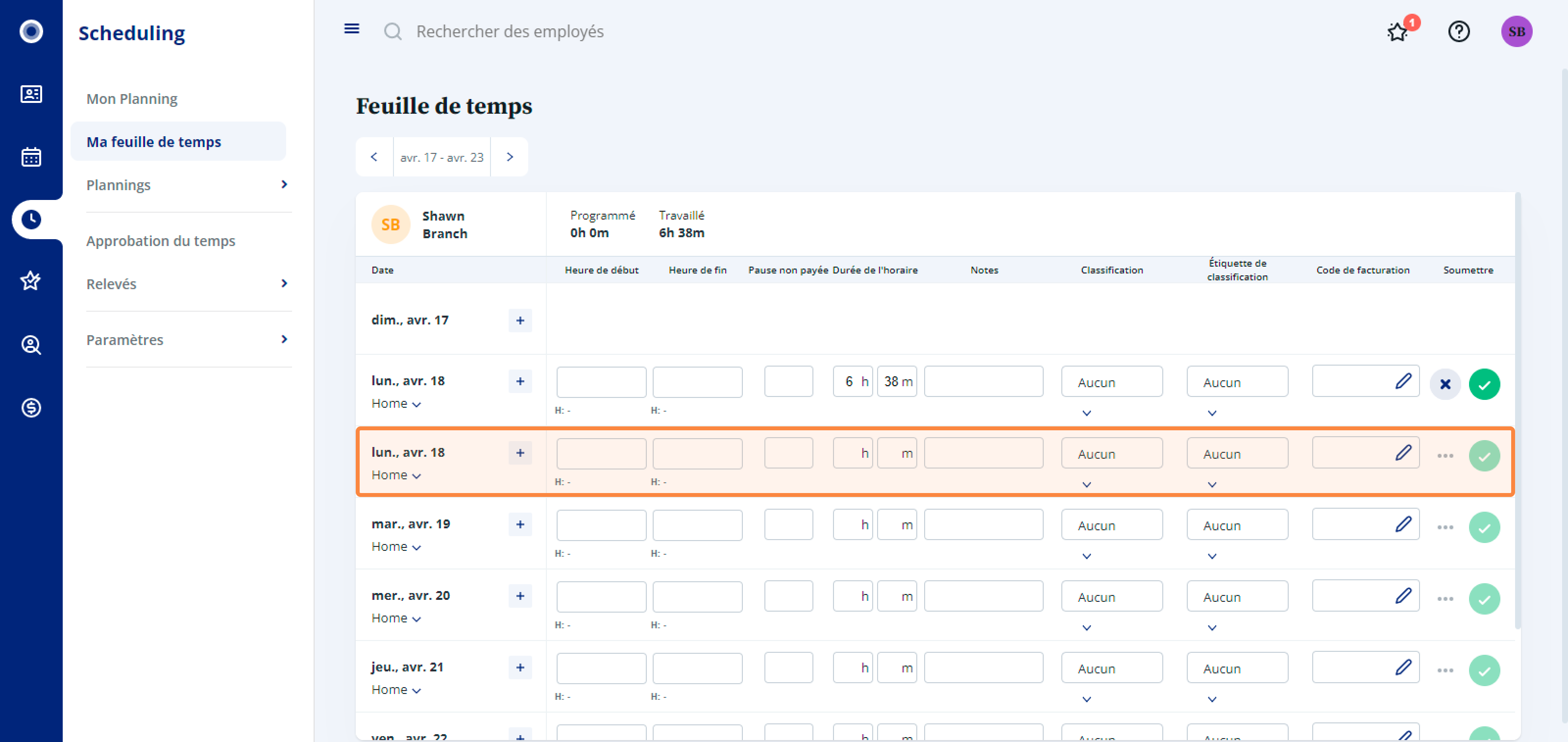Image resolution: width=1568 pixels, height=742 pixels.
Task: Click the Rechercher des employés search field
Action: tap(510, 32)
